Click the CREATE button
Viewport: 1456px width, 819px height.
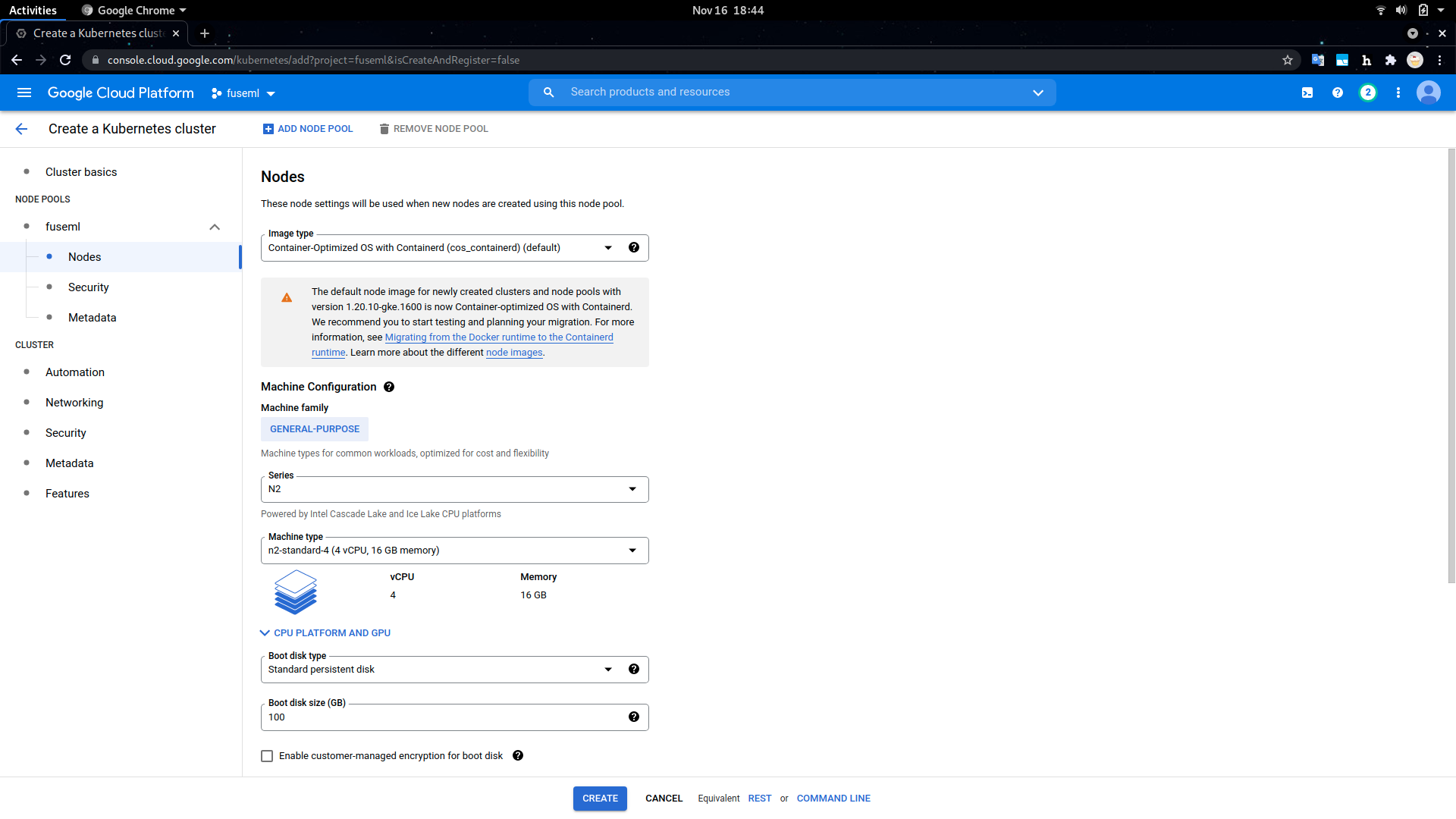tap(600, 799)
